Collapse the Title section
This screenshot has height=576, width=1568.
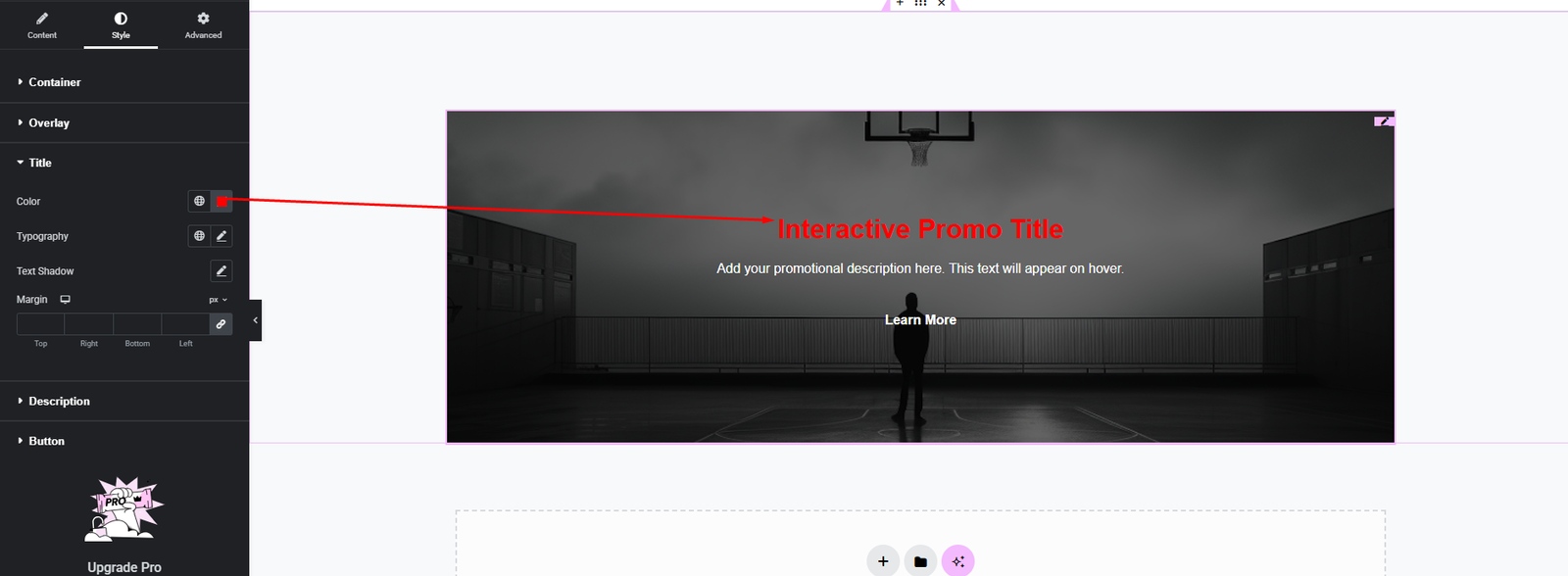coord(40,163)
